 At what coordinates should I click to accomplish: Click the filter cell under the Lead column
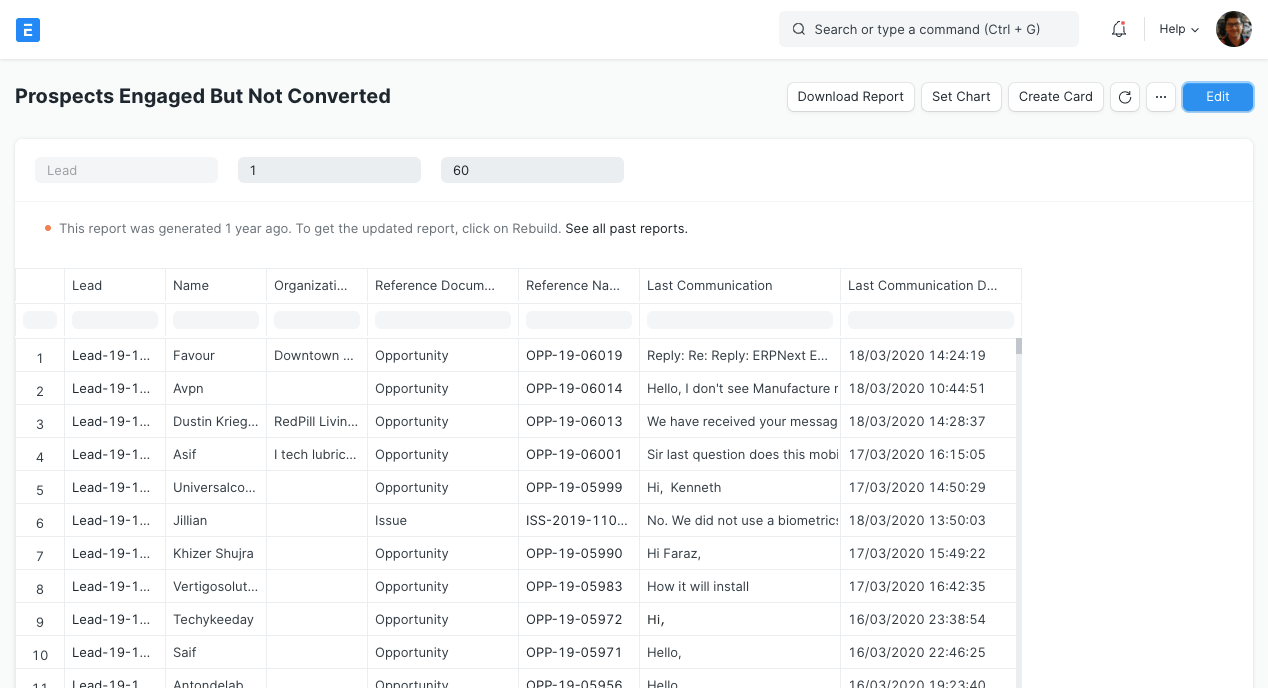[114, 319]
